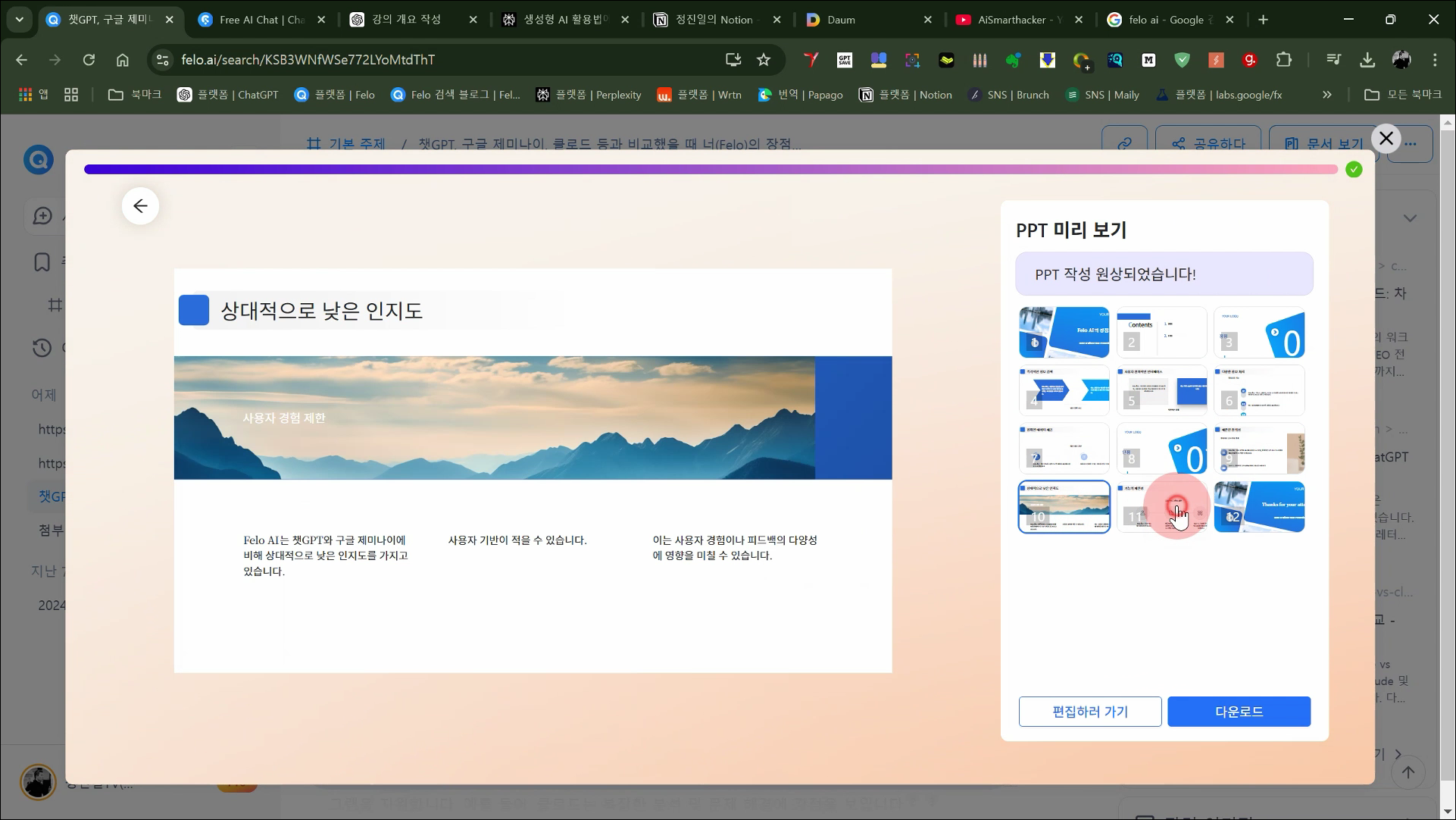This screenshot has height=820, width=1456.
Task: Click the browser downloads icon
Action: [1367, 60]
